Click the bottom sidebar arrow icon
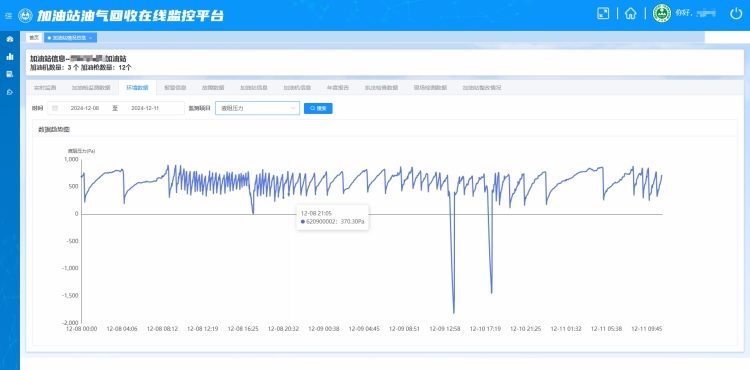750x370 pixels. [x=10, y=92]
